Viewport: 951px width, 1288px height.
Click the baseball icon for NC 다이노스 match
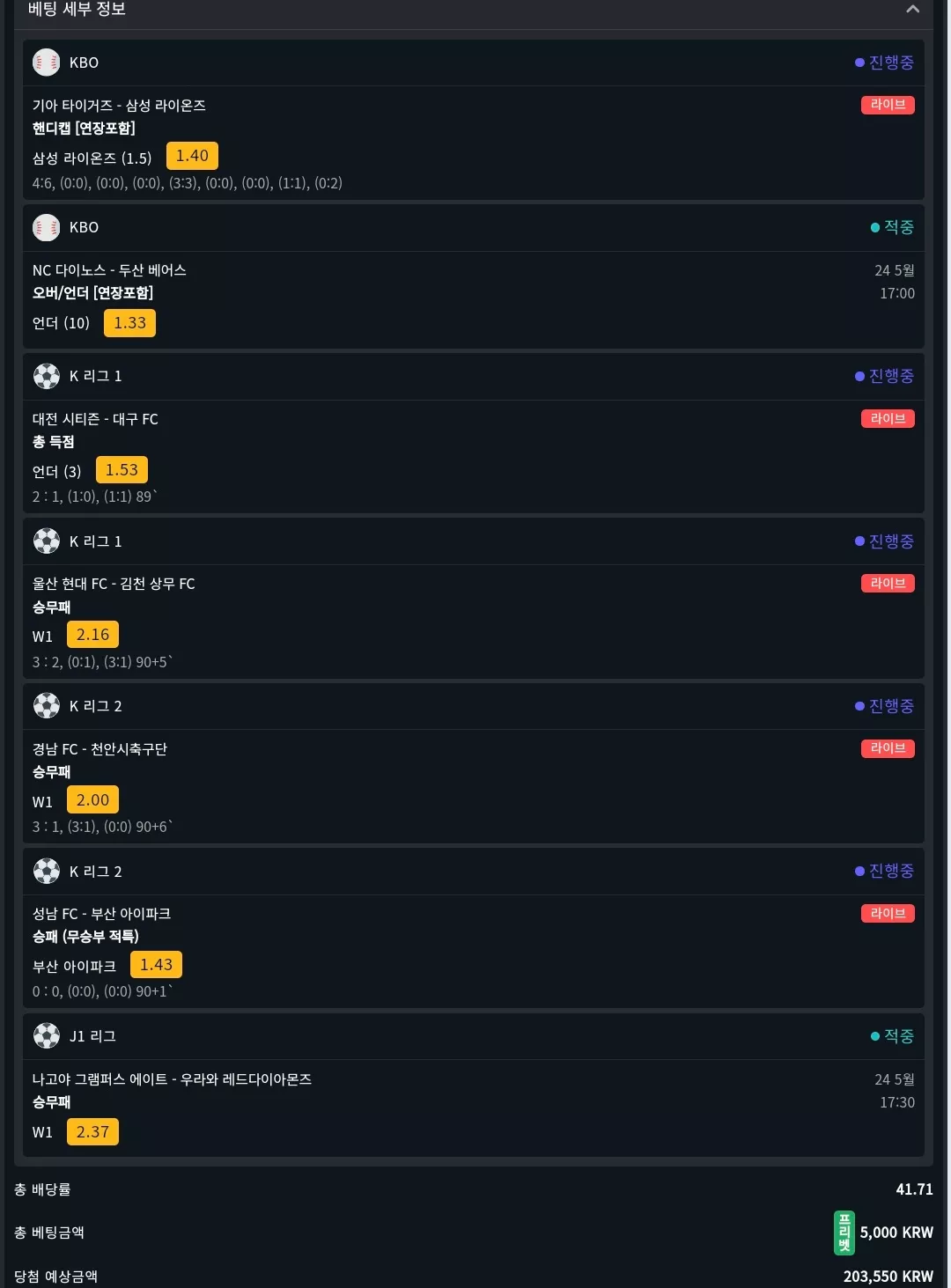click(x=47, y=227)
